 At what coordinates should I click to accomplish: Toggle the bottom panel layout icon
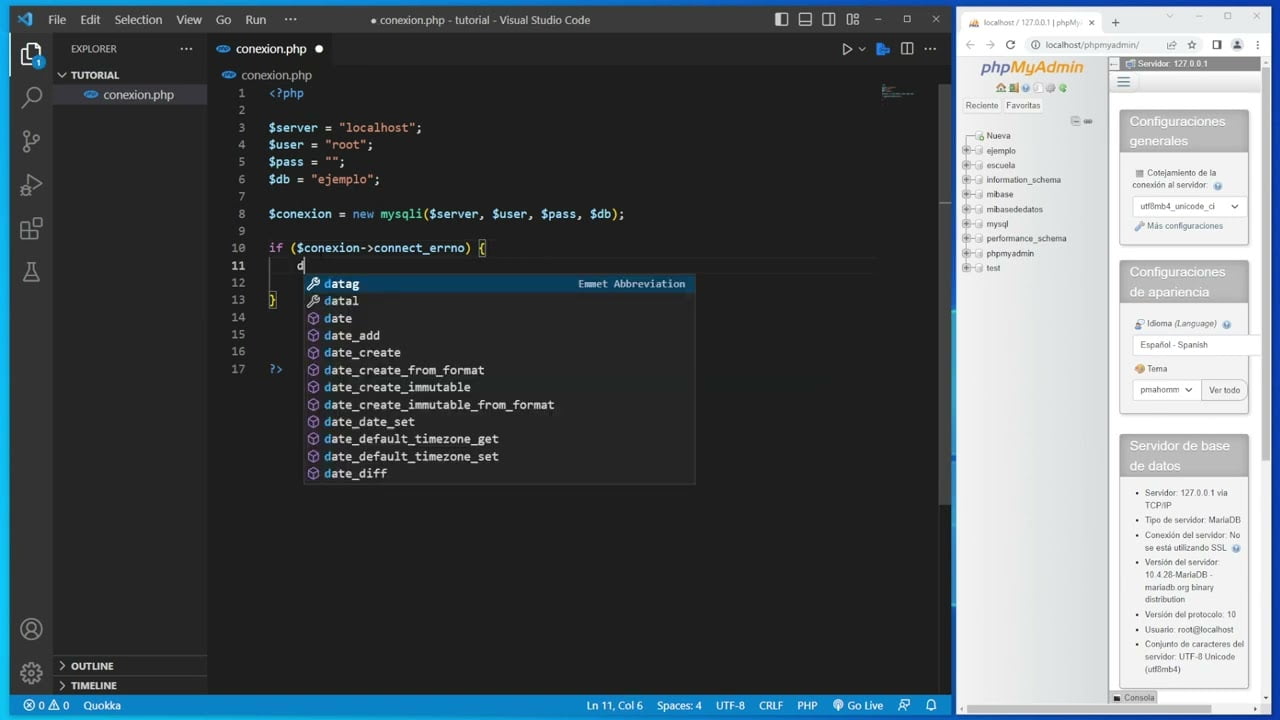click(x=805, y=19)
